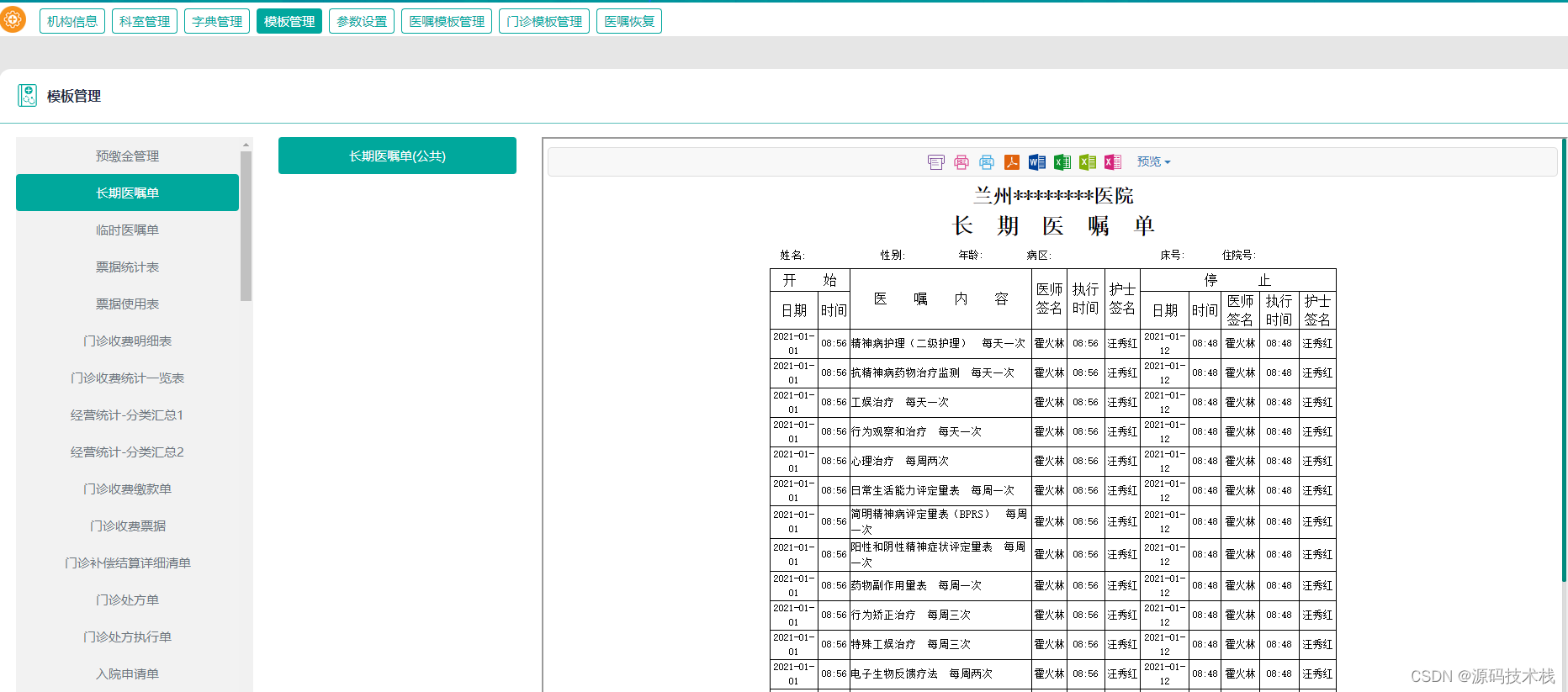The height and width of the screenshot is (692, 1568).
Task: Select 经营统计-分类汇总2 in sidebar
Action: (127, 452)
